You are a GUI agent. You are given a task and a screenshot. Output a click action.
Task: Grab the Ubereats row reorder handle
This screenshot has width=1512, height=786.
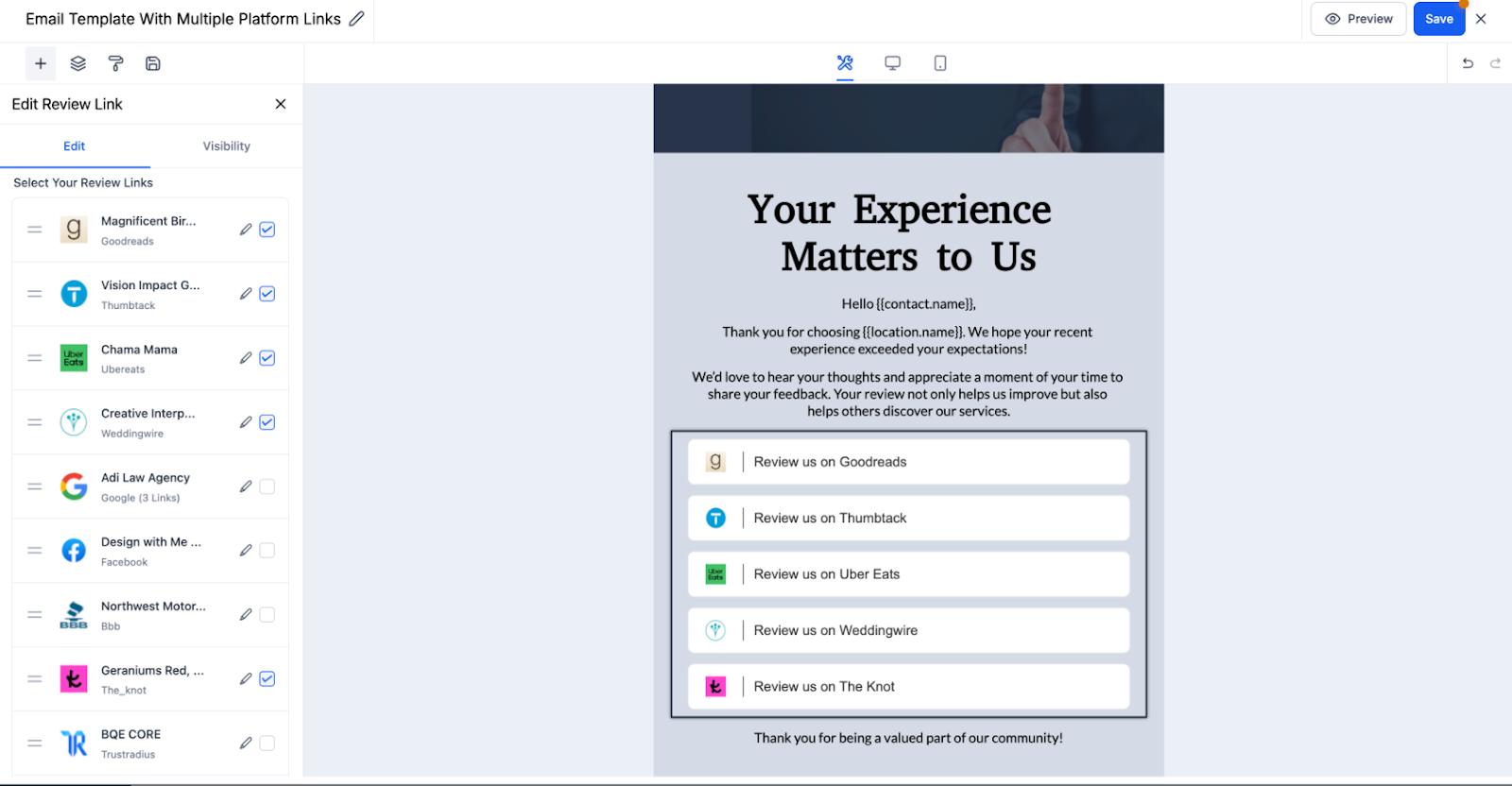(35, 358)
